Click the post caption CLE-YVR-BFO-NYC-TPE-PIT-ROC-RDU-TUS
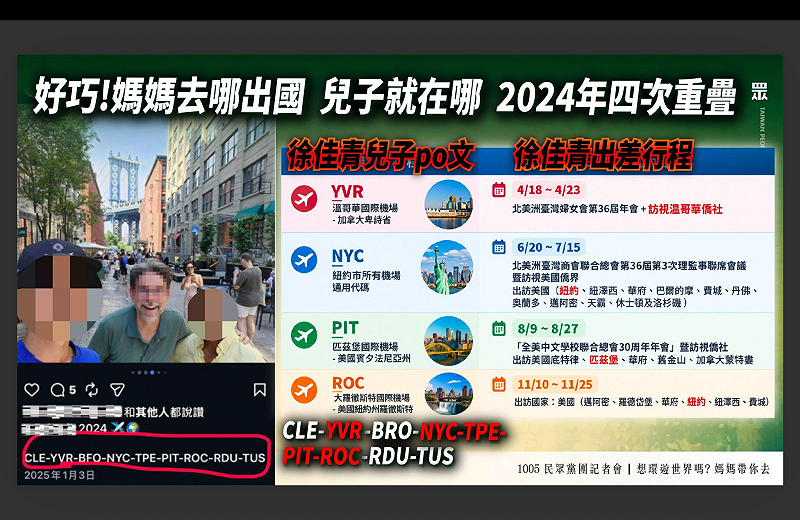800x520 pixels. point(145,458)
